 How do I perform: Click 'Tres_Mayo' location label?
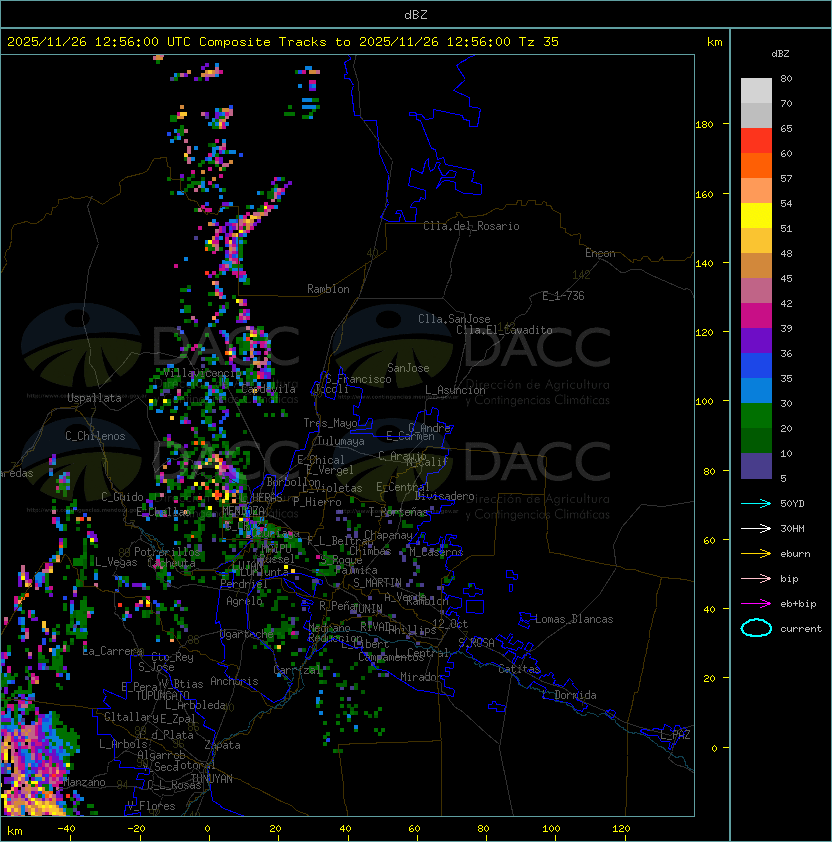point(330,423)
